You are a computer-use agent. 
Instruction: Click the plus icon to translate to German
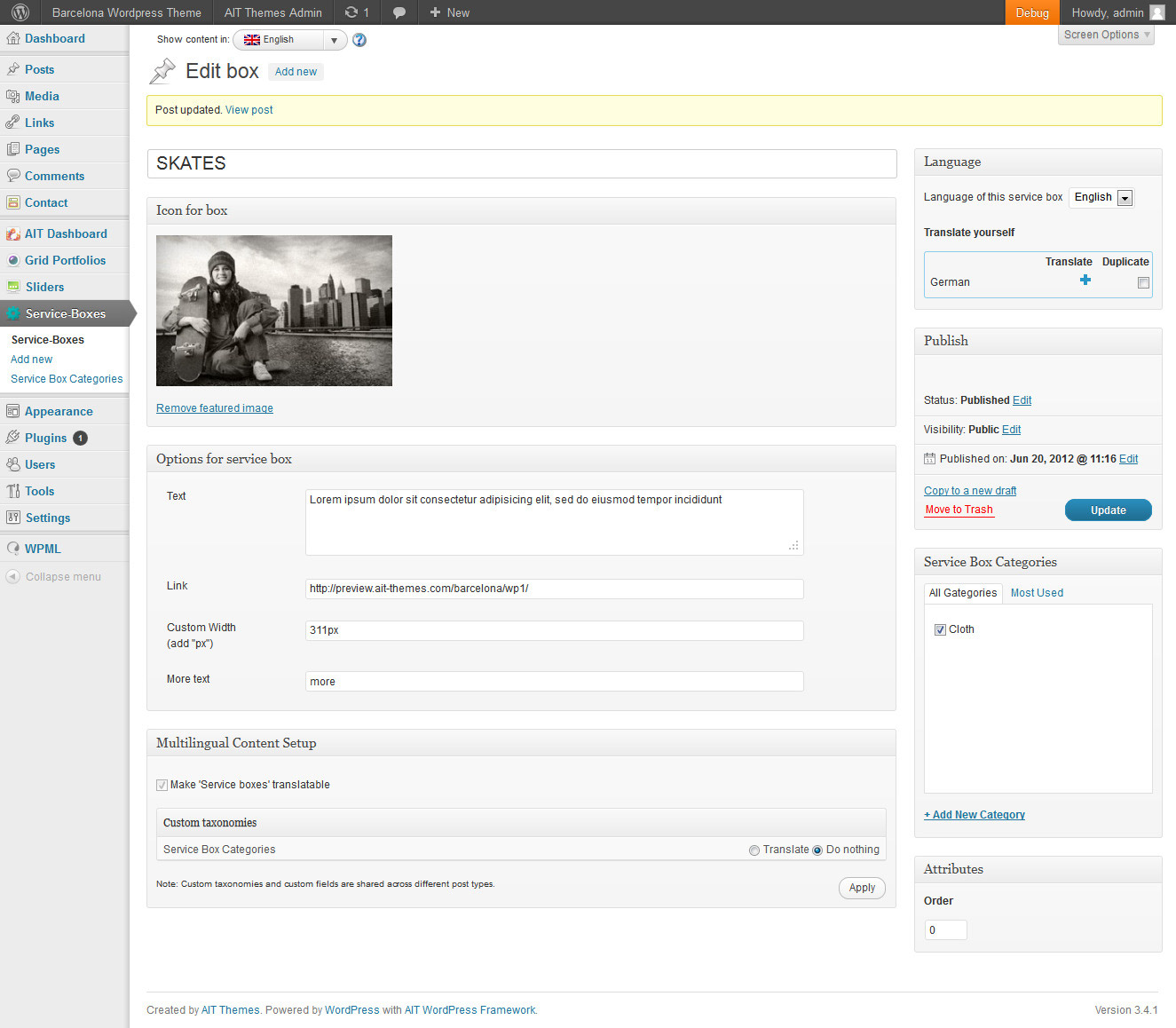(x=1085, y=281)
